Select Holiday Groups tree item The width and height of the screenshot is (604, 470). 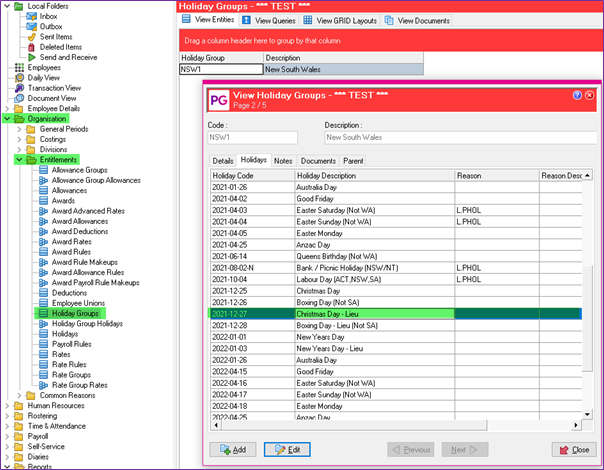click(78, 313)
